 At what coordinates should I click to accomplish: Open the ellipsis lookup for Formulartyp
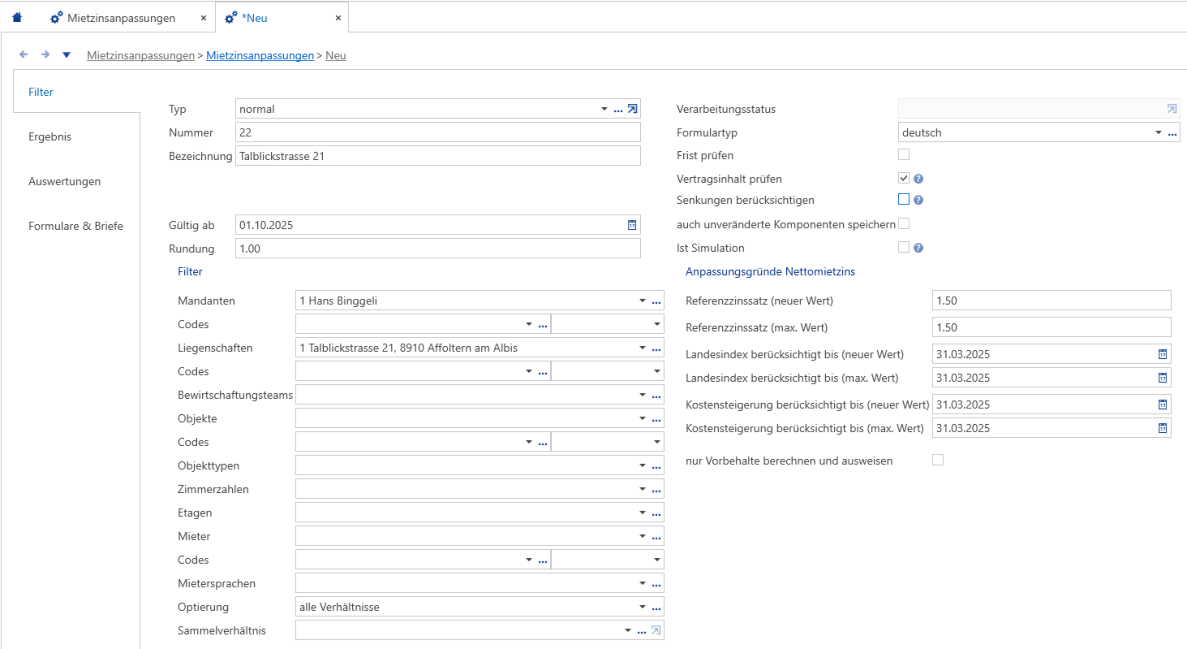[x=1173, y=133]
